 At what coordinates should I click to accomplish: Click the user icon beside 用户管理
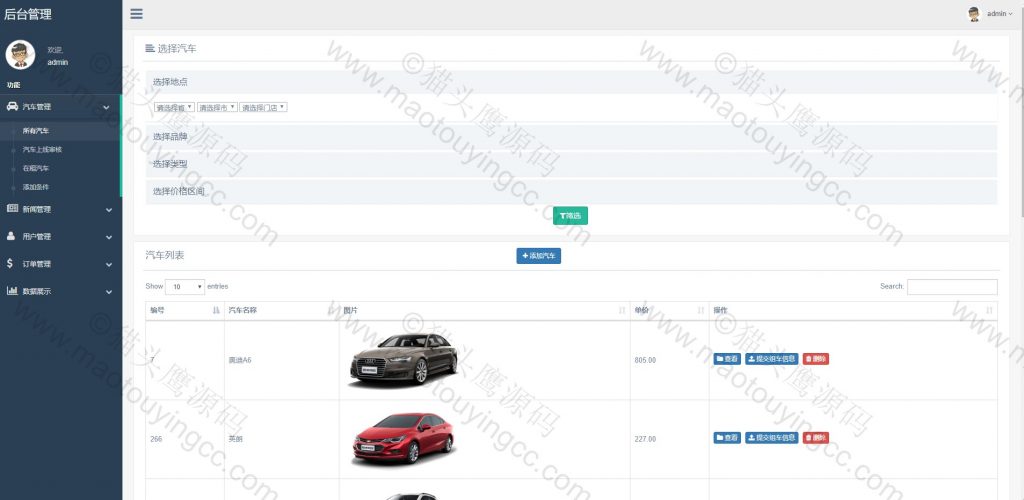pos(10,236)
